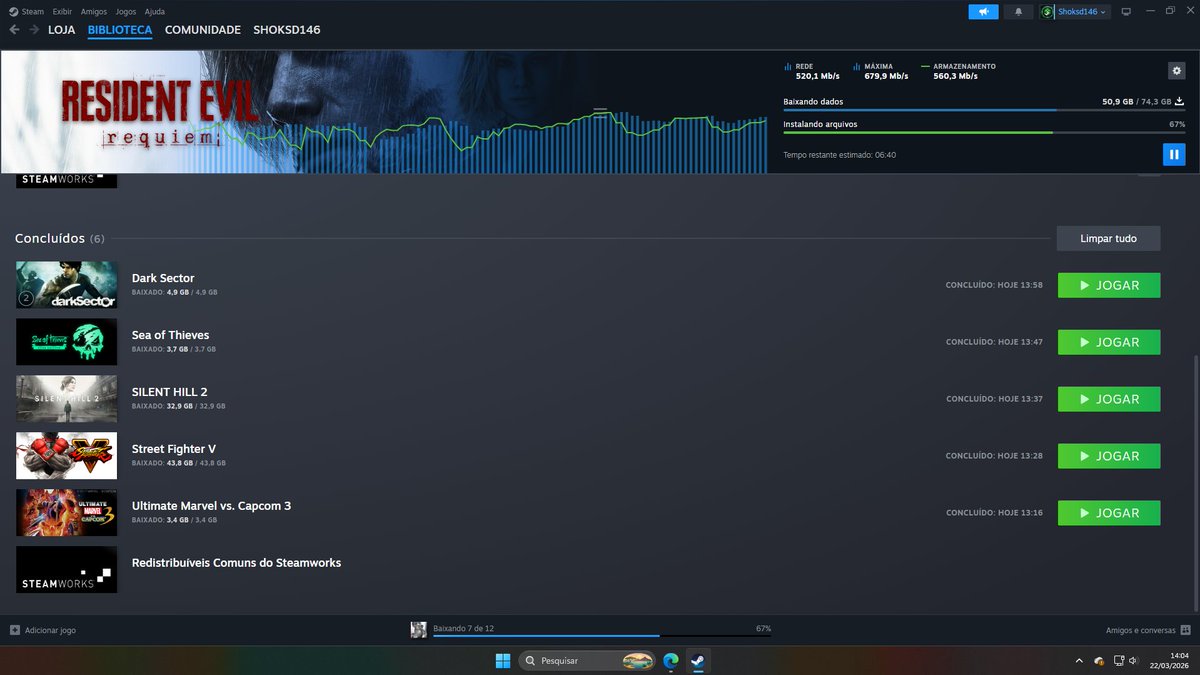
Task: Switch to the BIBLIOTECA tab
Action: click(x=120, y=30)
